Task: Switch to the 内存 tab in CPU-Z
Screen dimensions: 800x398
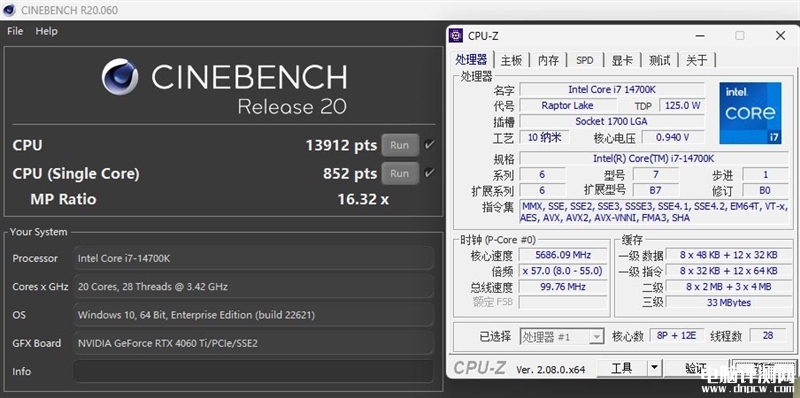Action: [x=548, y=60]
